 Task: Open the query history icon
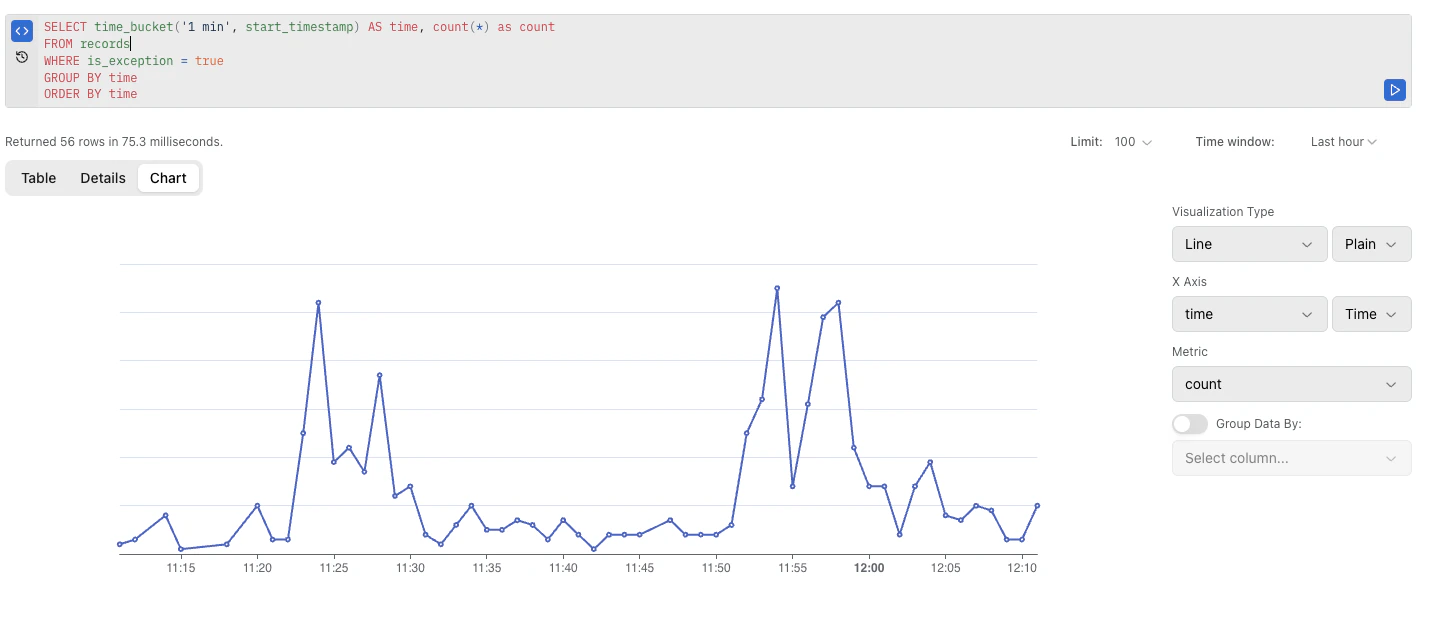[x=22, y=57]
